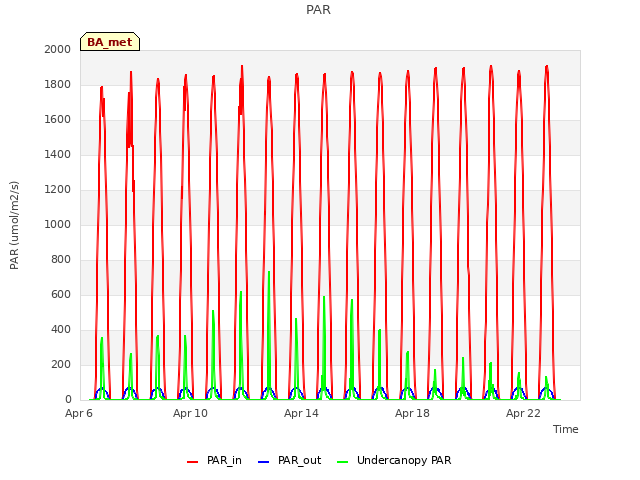
Task: Click the PAR (umol/m2/s) y-axis title
Action: pyautogui.click(x=14, y=225)
